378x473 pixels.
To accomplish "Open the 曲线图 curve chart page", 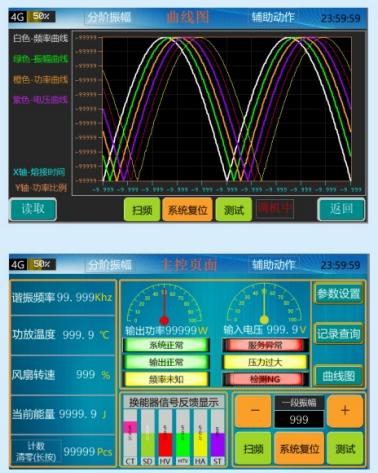I will coord(338,376).
